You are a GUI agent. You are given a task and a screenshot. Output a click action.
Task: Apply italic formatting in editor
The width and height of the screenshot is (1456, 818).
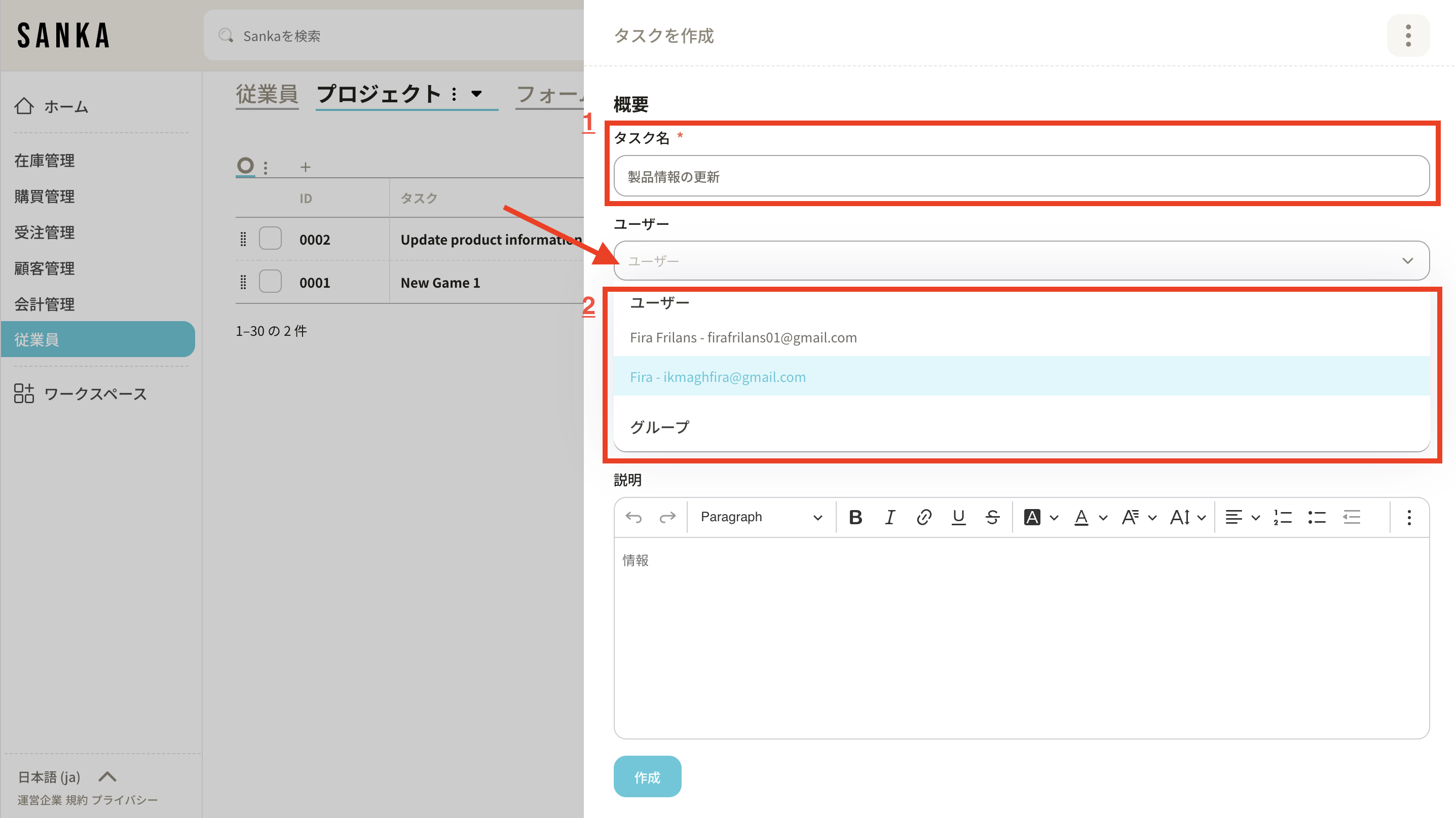(889, 517)
